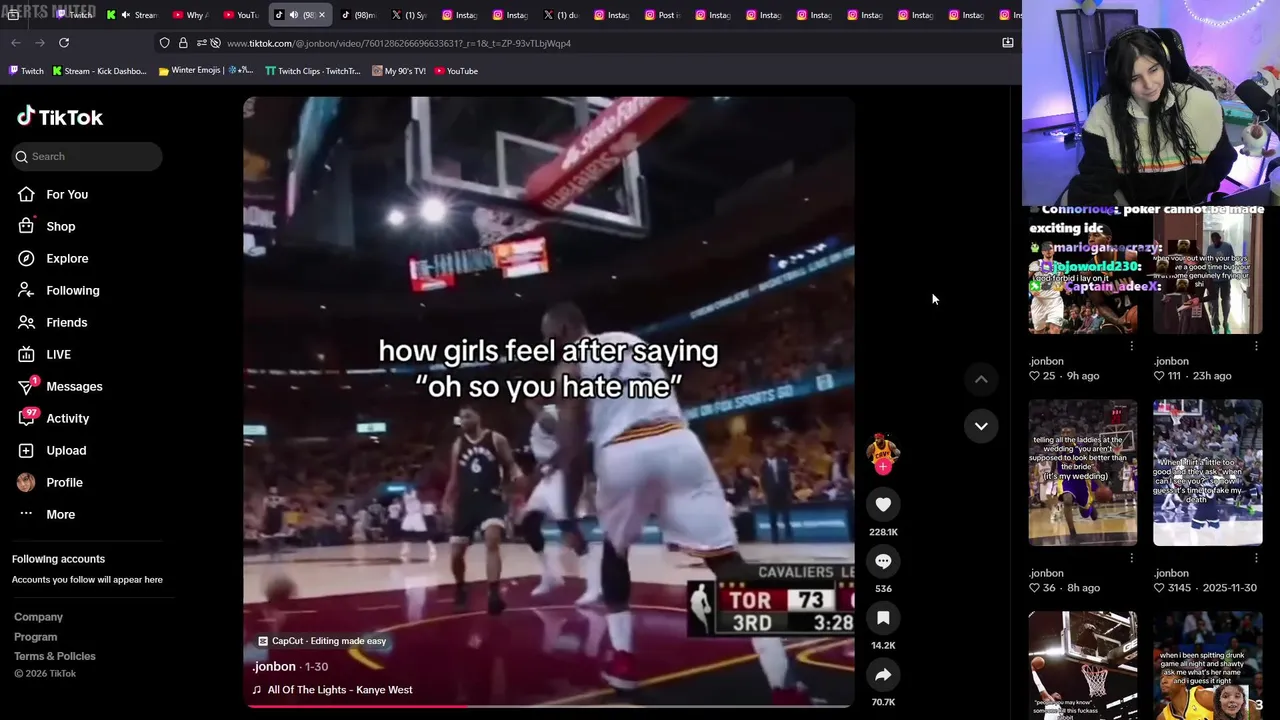Open options for the 25 likes video
This screenshot has width=1280, height=720.
[x=1132, y=346]
